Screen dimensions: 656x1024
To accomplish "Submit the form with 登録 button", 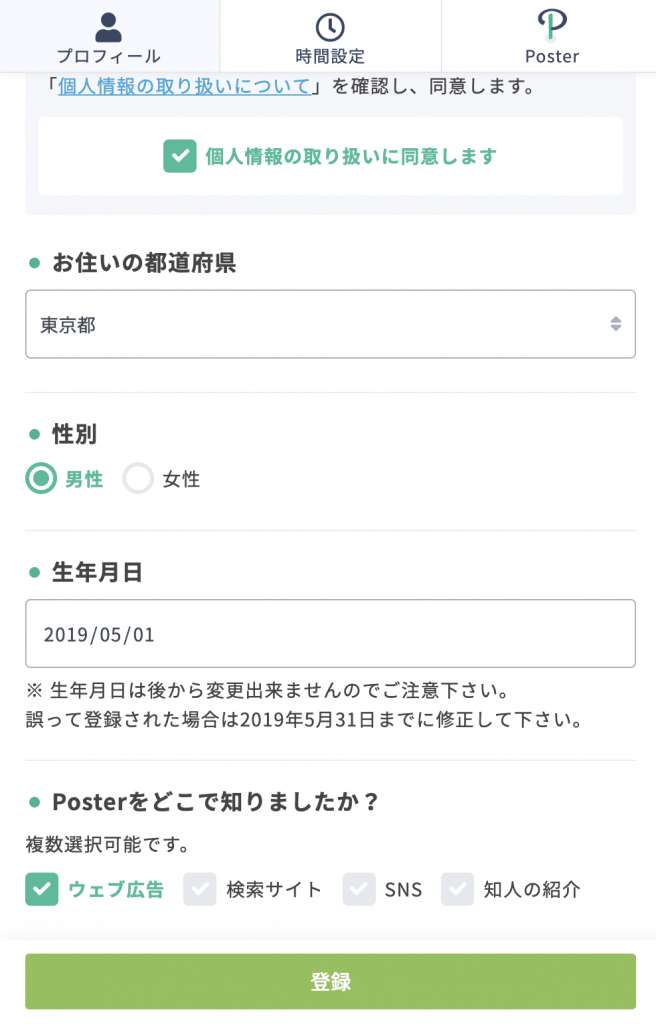I will click(x=331, y=982).
